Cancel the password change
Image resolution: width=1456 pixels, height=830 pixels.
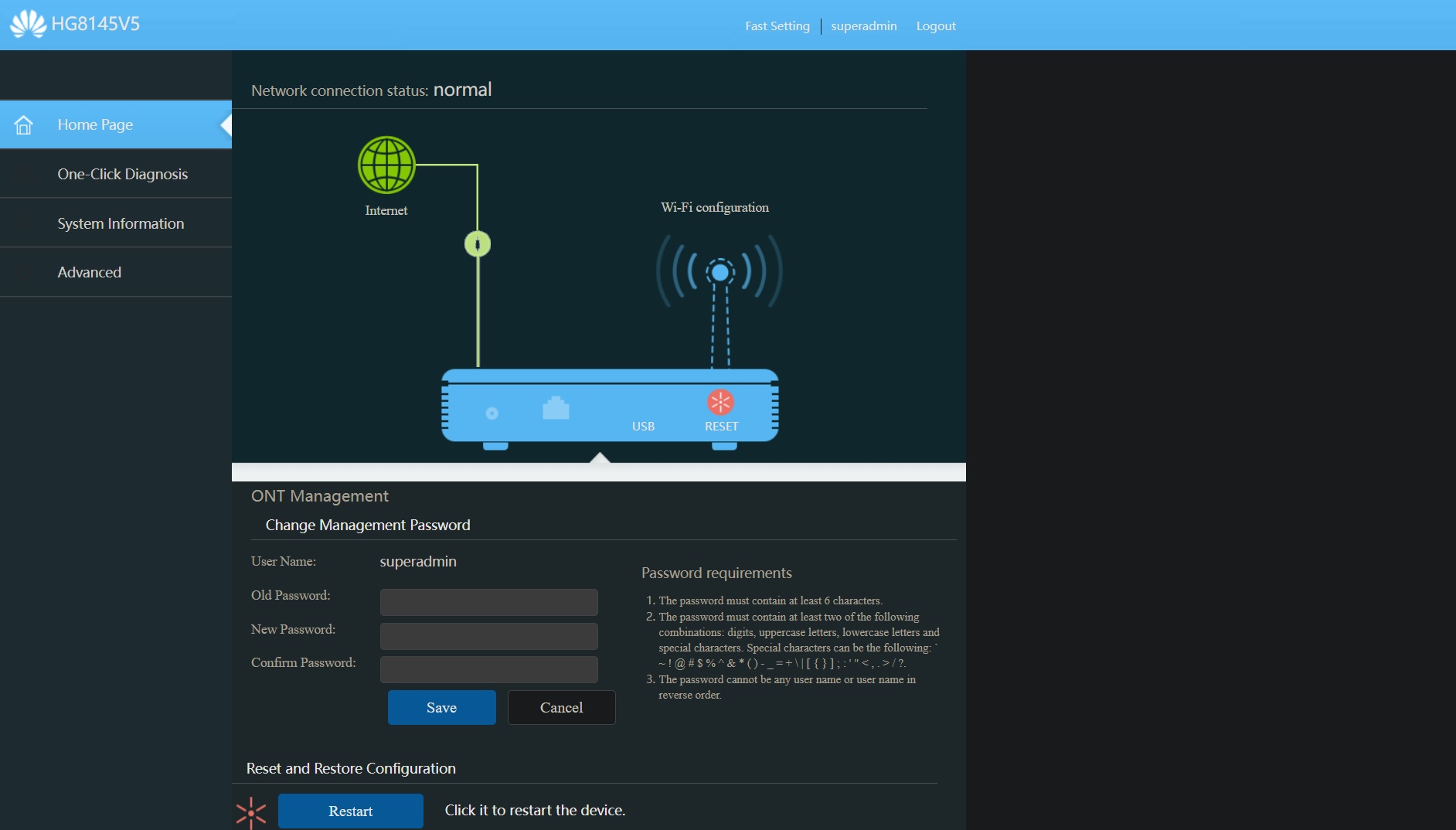tap(561, 707)
